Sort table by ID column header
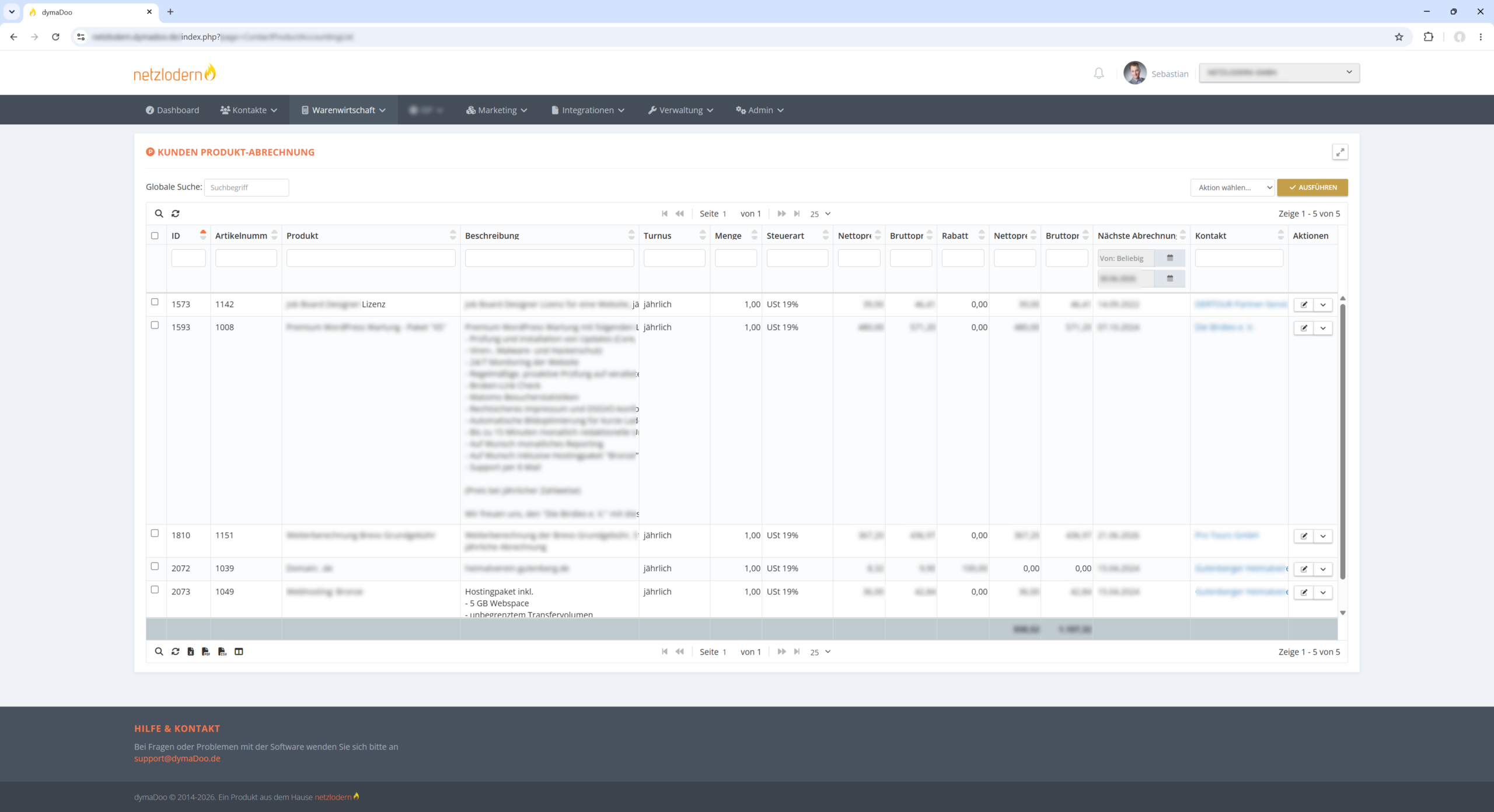Screen dimensions: 1494x812 point(189,236)
